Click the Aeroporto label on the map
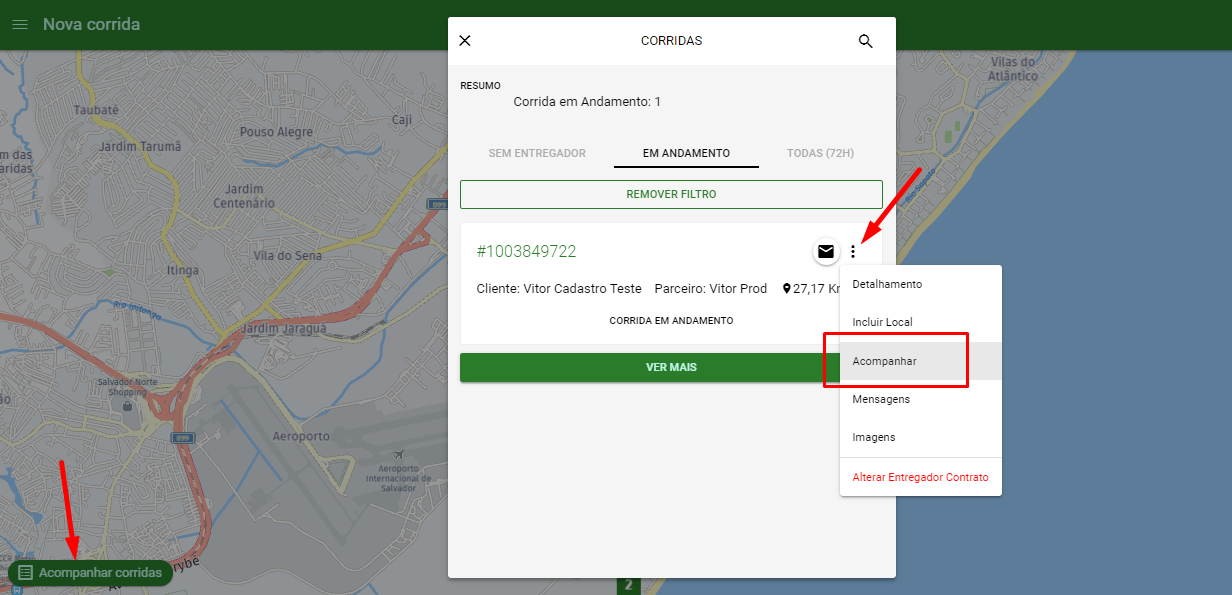The width and height of the screenshot is (1232, 595). [301, 437]
